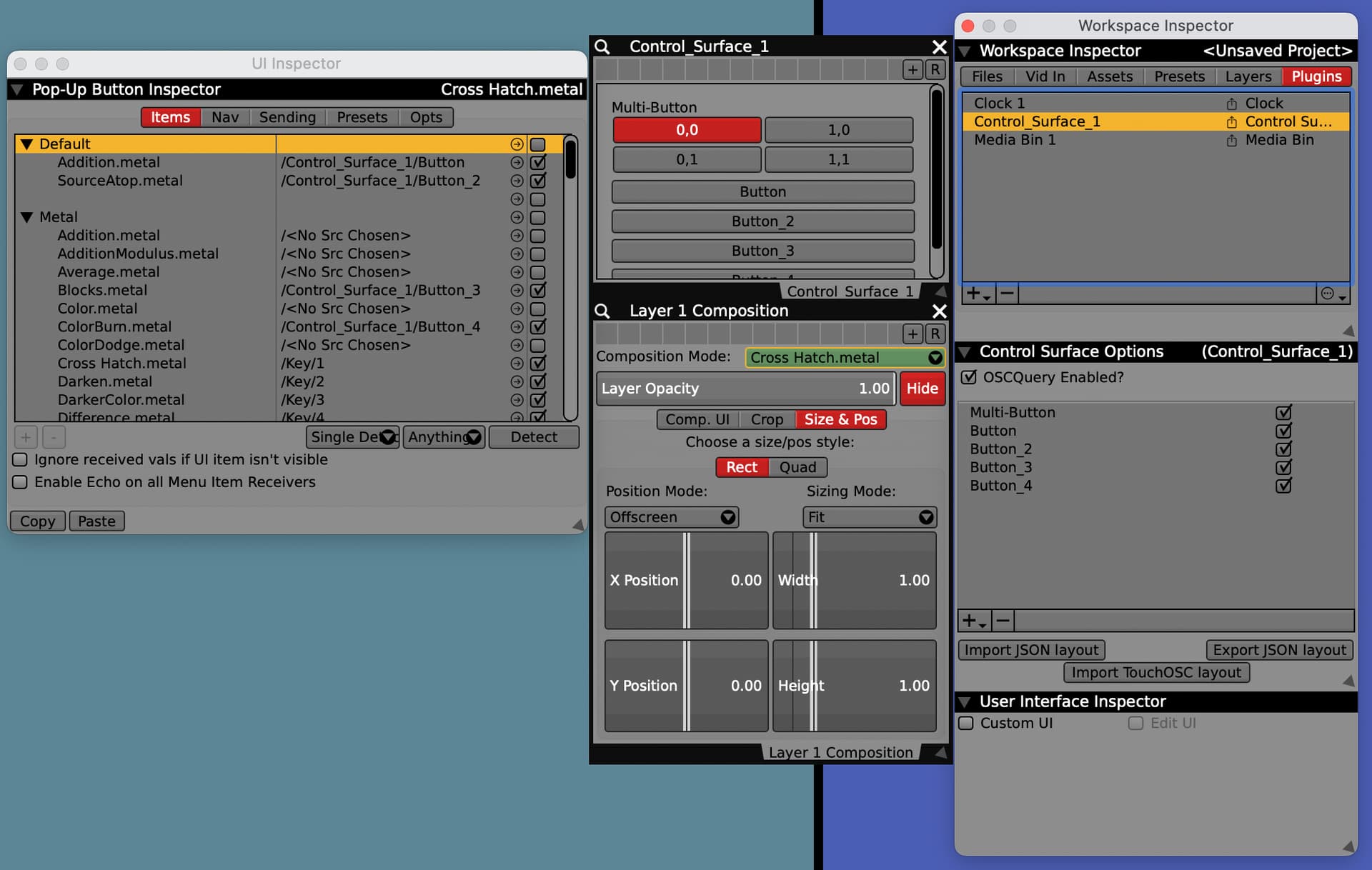Open the Composition Mode Cross Hatch.metal dropdown
Screen dimensions: 1372x870
(845, 357)
